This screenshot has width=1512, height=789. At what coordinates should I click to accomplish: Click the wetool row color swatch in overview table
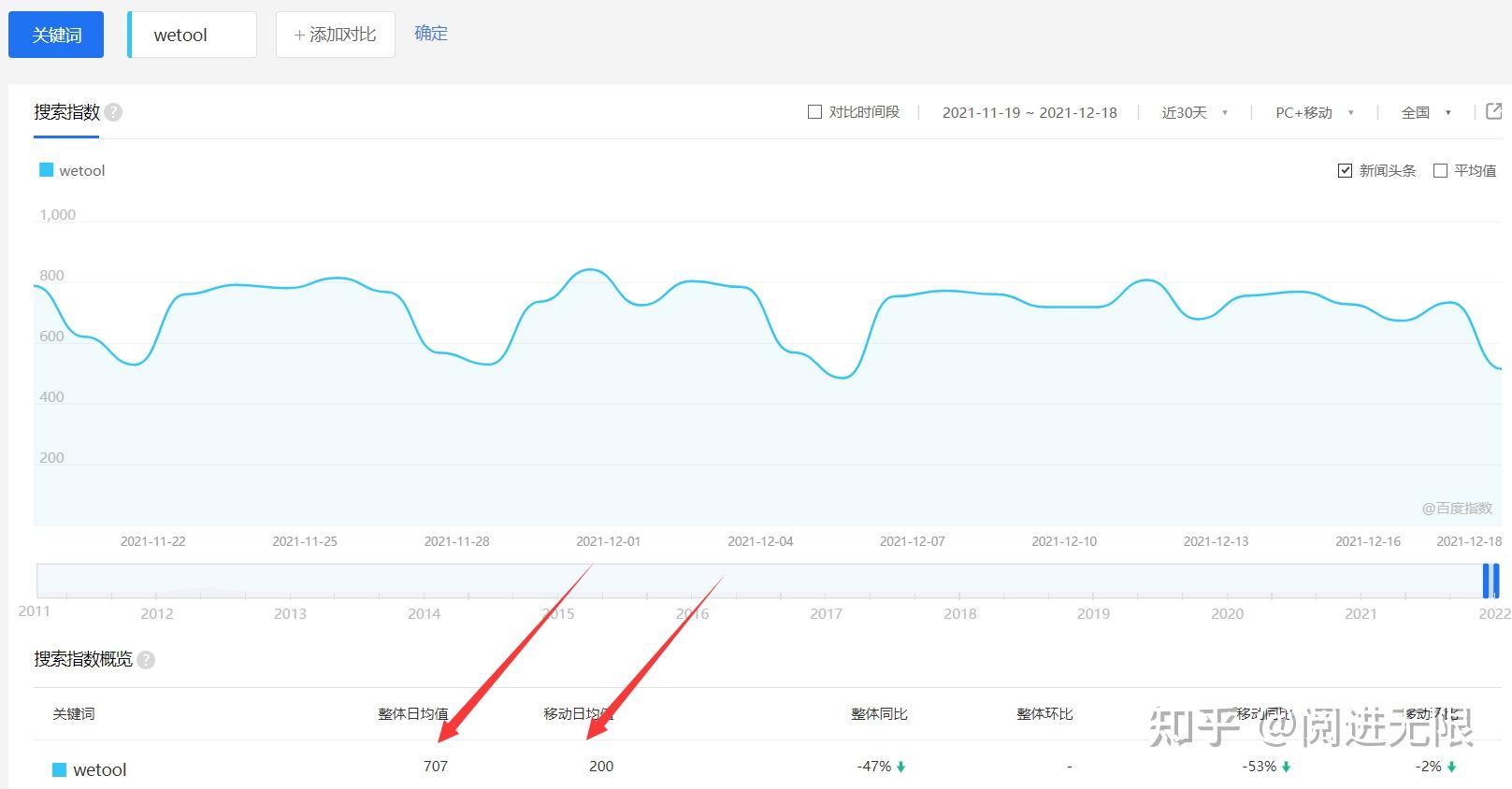pyautogui.click(x=59, y=770)
